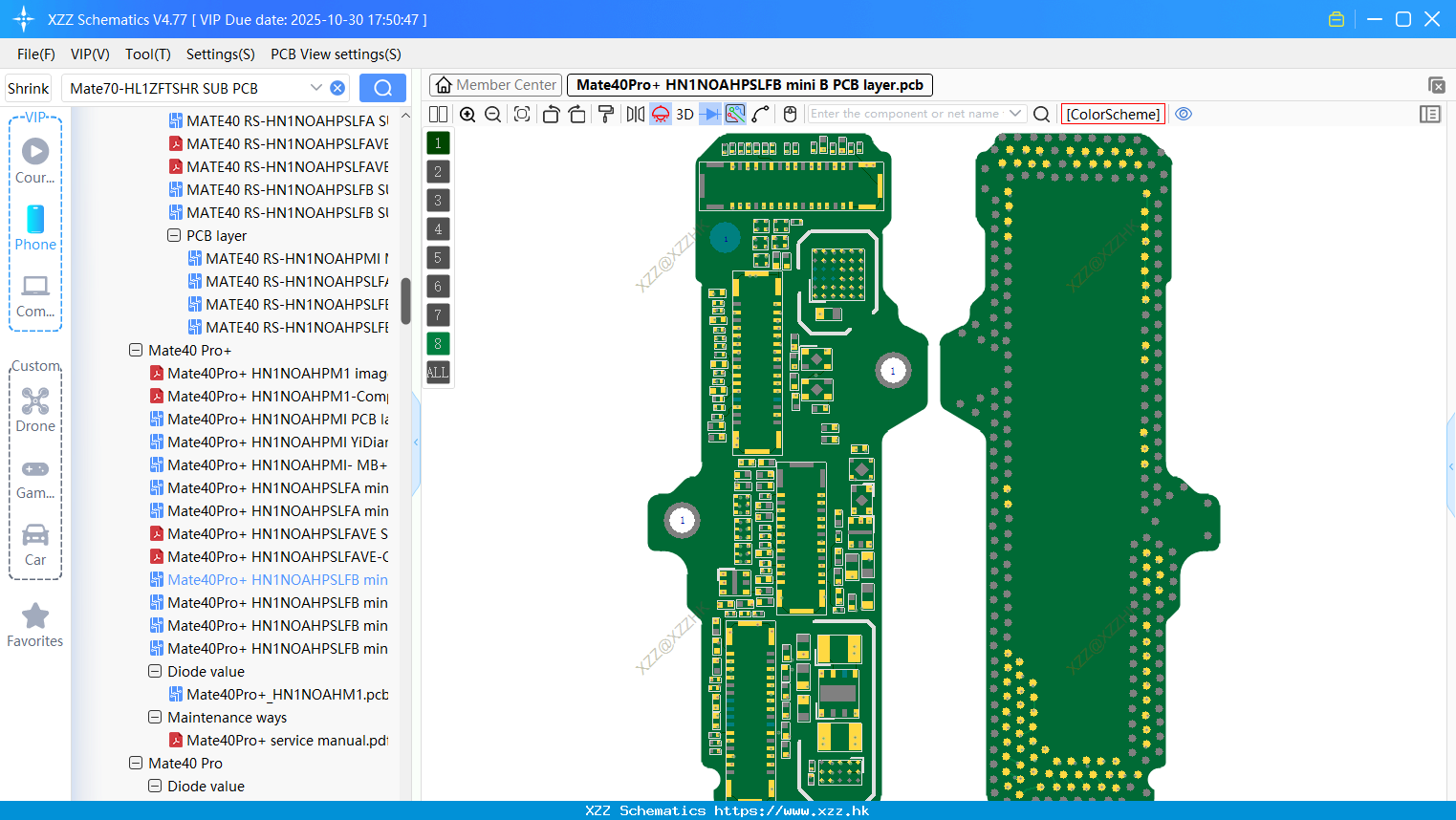Collapse Diode value under Mate40 Pro
This screenshot has height=820, width=1456.
155,786
